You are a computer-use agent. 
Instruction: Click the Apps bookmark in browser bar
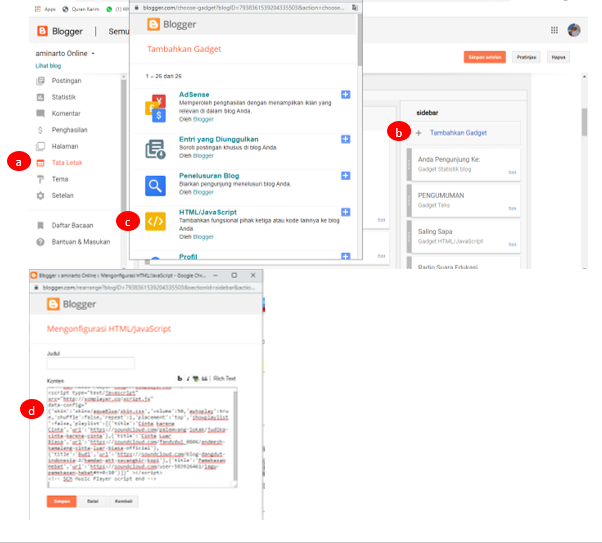click(x=45, y=9)
